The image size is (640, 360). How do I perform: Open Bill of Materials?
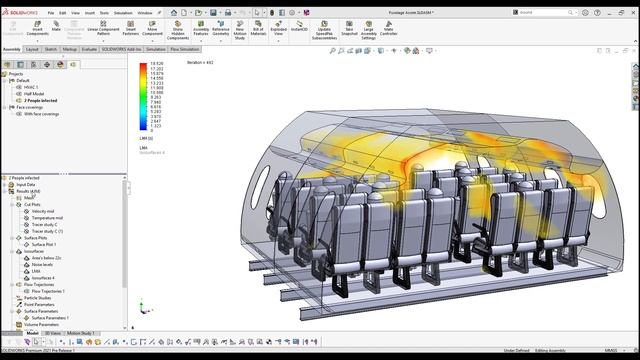click(258, 29)
